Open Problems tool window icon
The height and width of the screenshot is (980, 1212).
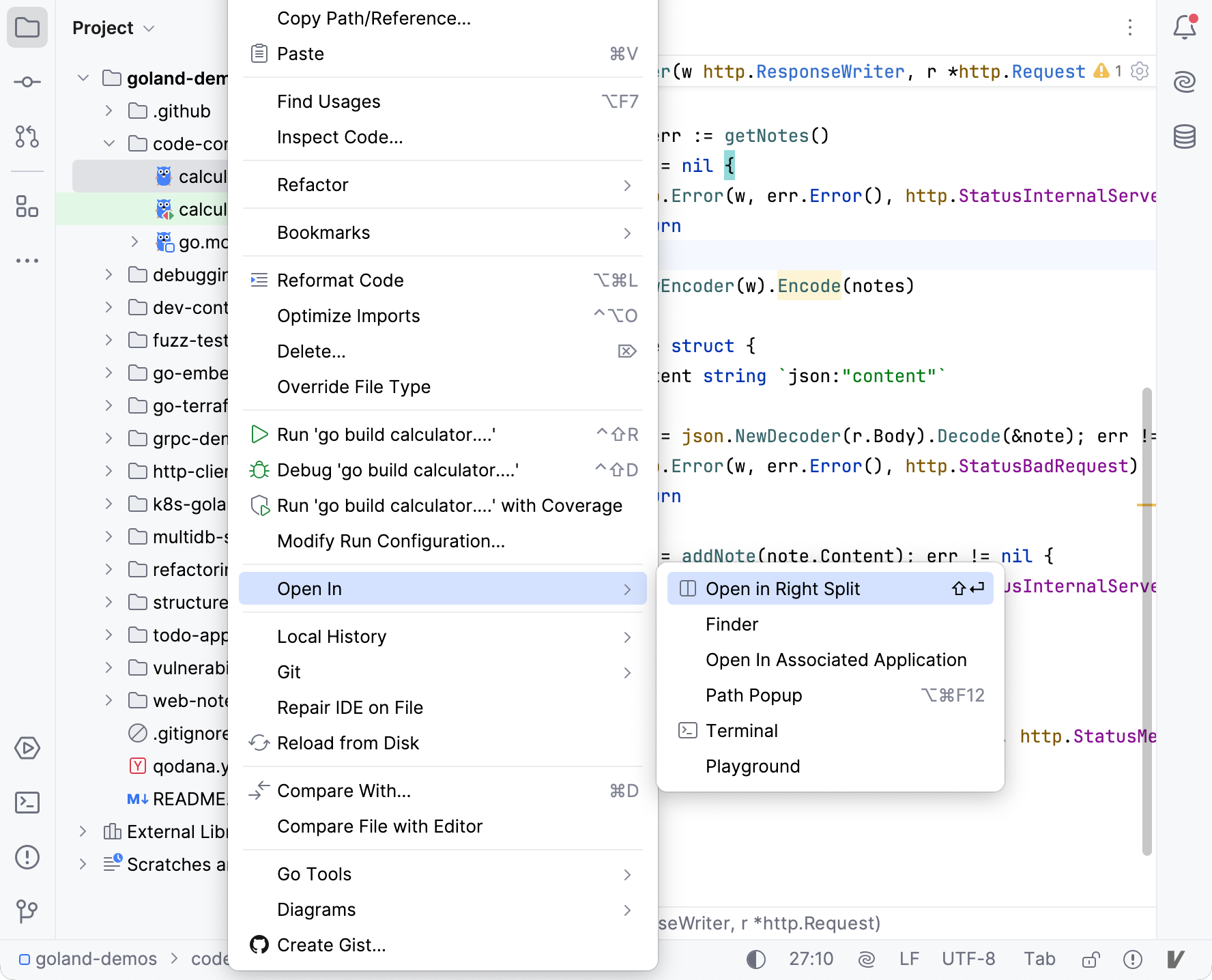click(27, 857)
